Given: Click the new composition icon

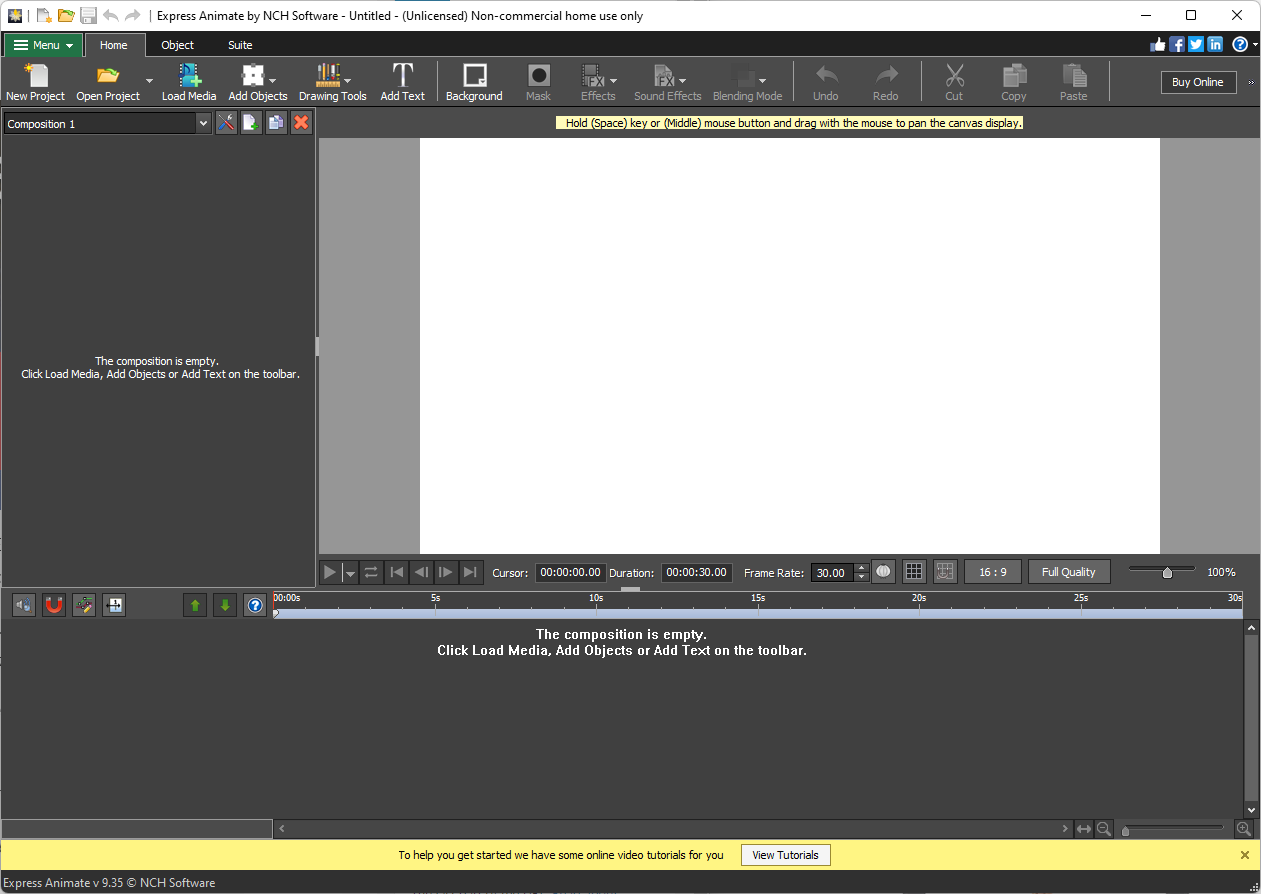Looking at the screenshot, I should tap(251, 123).
